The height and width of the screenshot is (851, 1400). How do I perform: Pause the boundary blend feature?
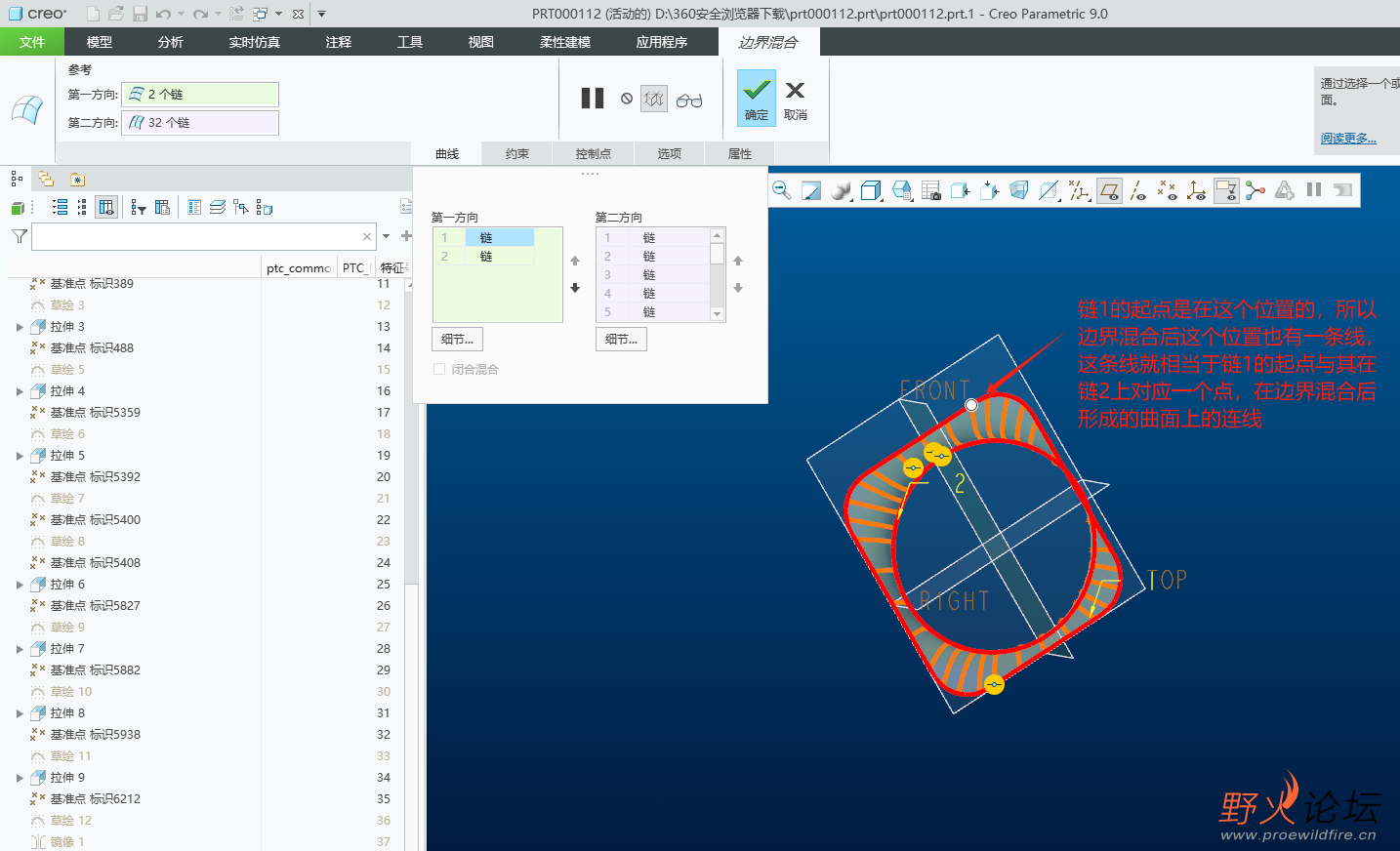(593, 99)
